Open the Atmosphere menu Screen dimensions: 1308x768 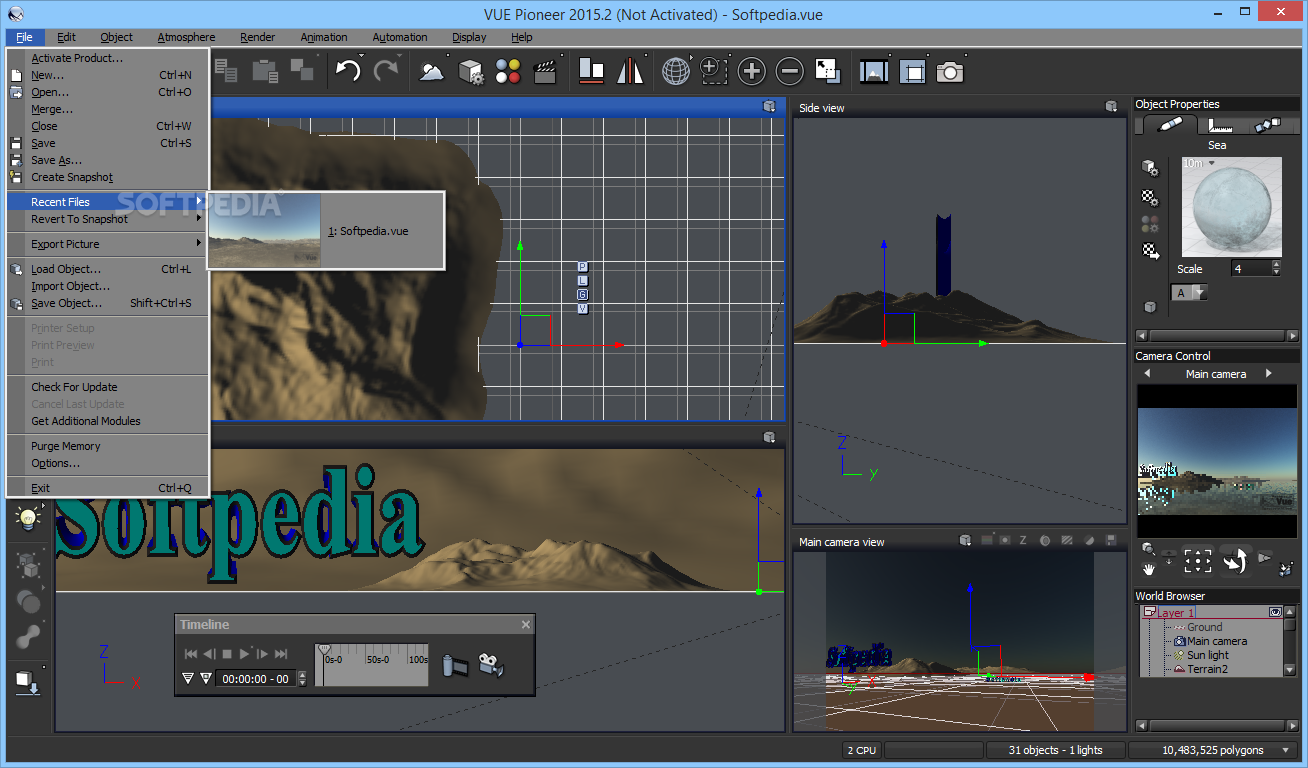pos(186,37)
